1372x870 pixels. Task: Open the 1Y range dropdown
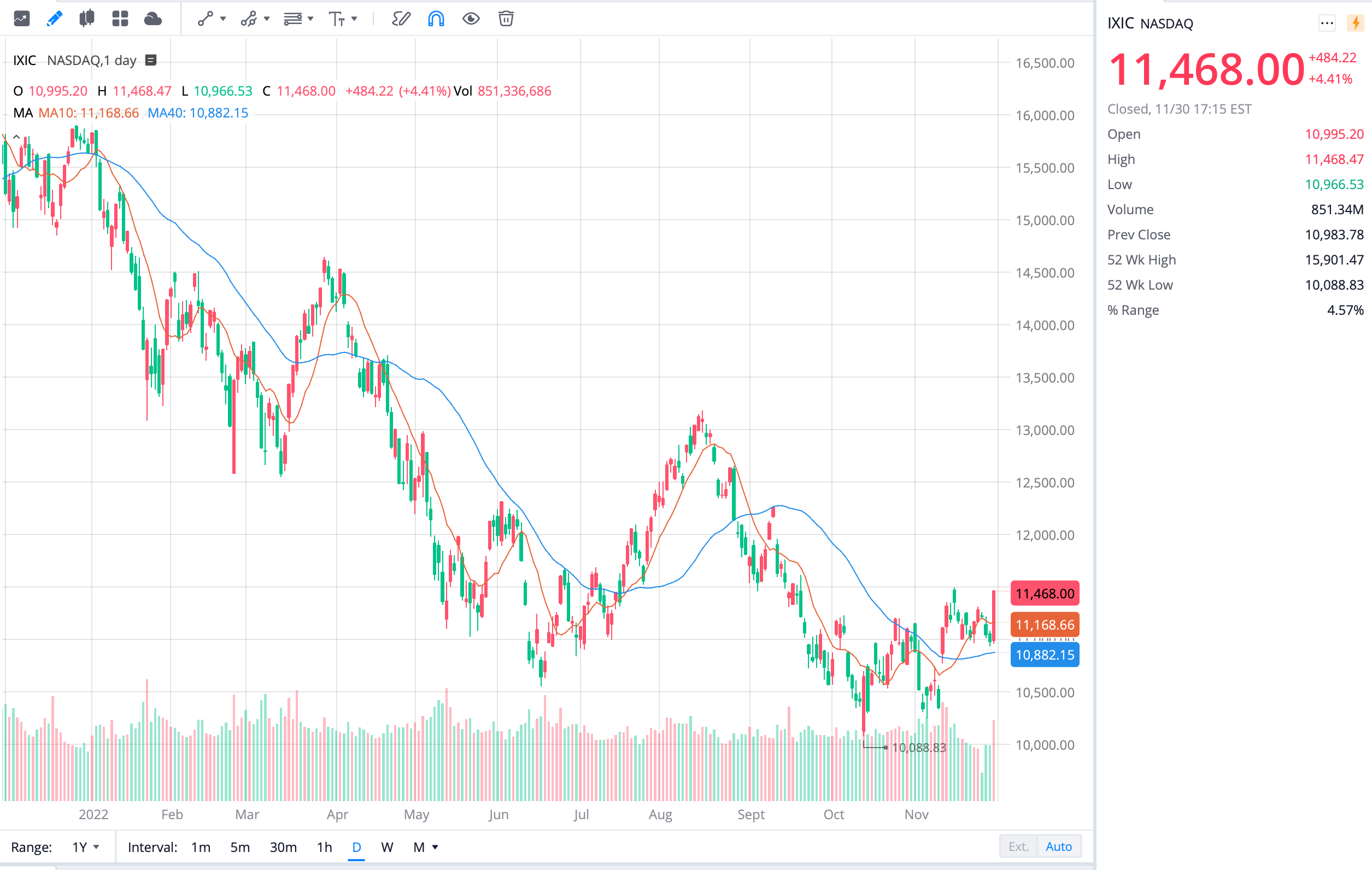(85, 847)
